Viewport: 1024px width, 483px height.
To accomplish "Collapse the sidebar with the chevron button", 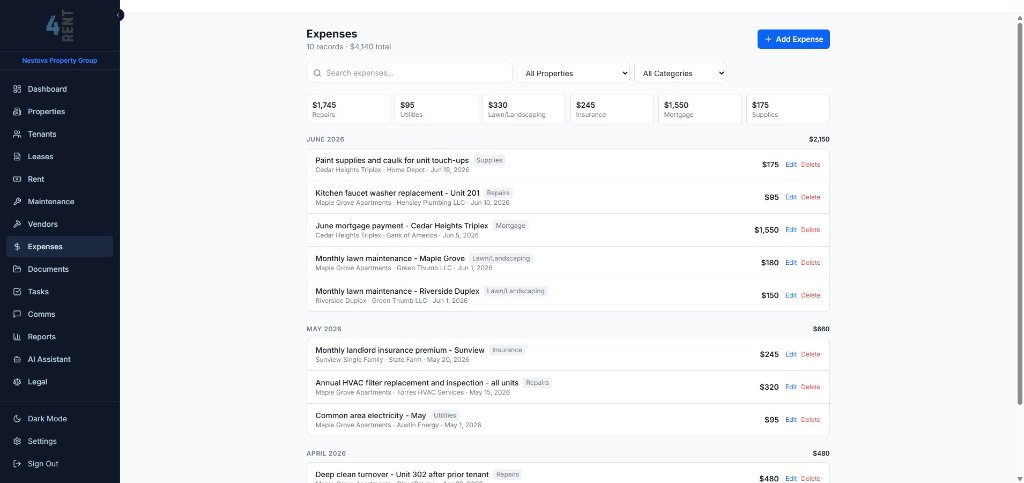I will (118, 14).
